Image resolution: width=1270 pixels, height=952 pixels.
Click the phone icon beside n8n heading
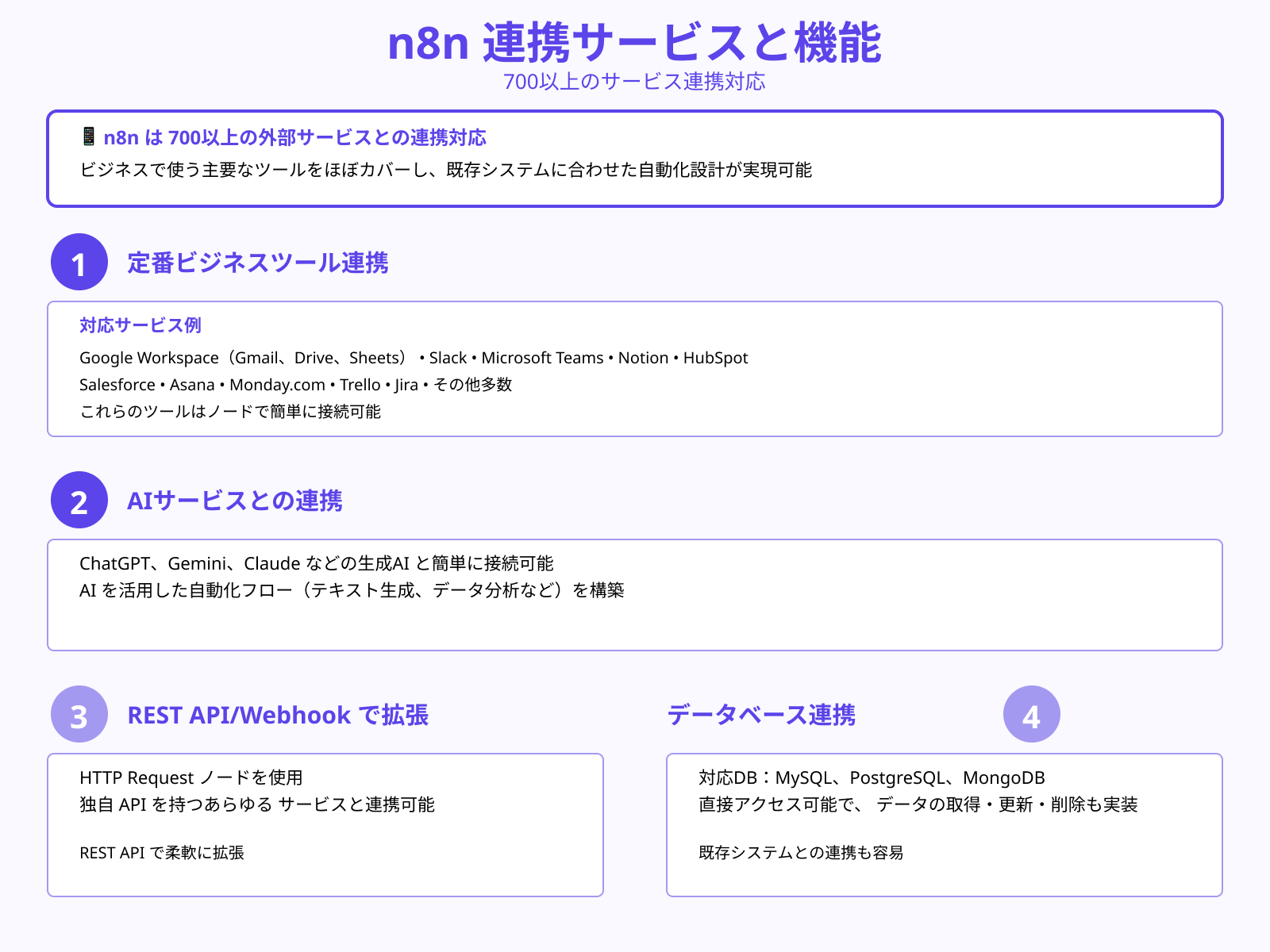[87, 137]
